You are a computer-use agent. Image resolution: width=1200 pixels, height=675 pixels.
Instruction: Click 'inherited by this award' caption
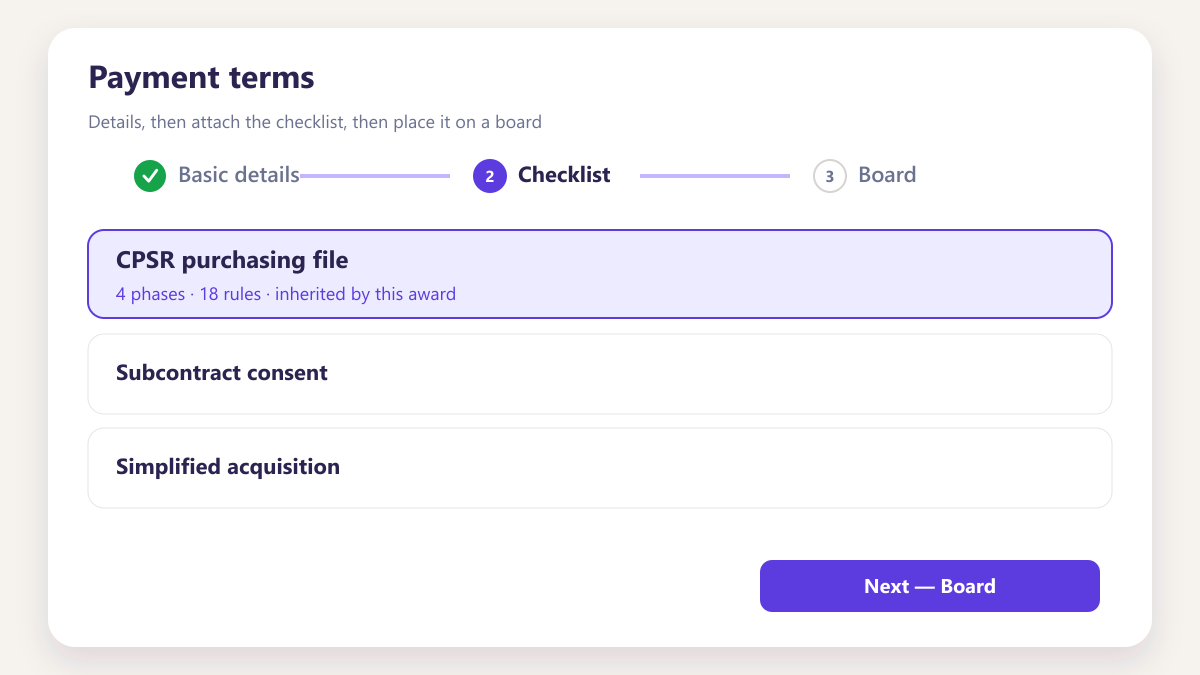[365, 294]
